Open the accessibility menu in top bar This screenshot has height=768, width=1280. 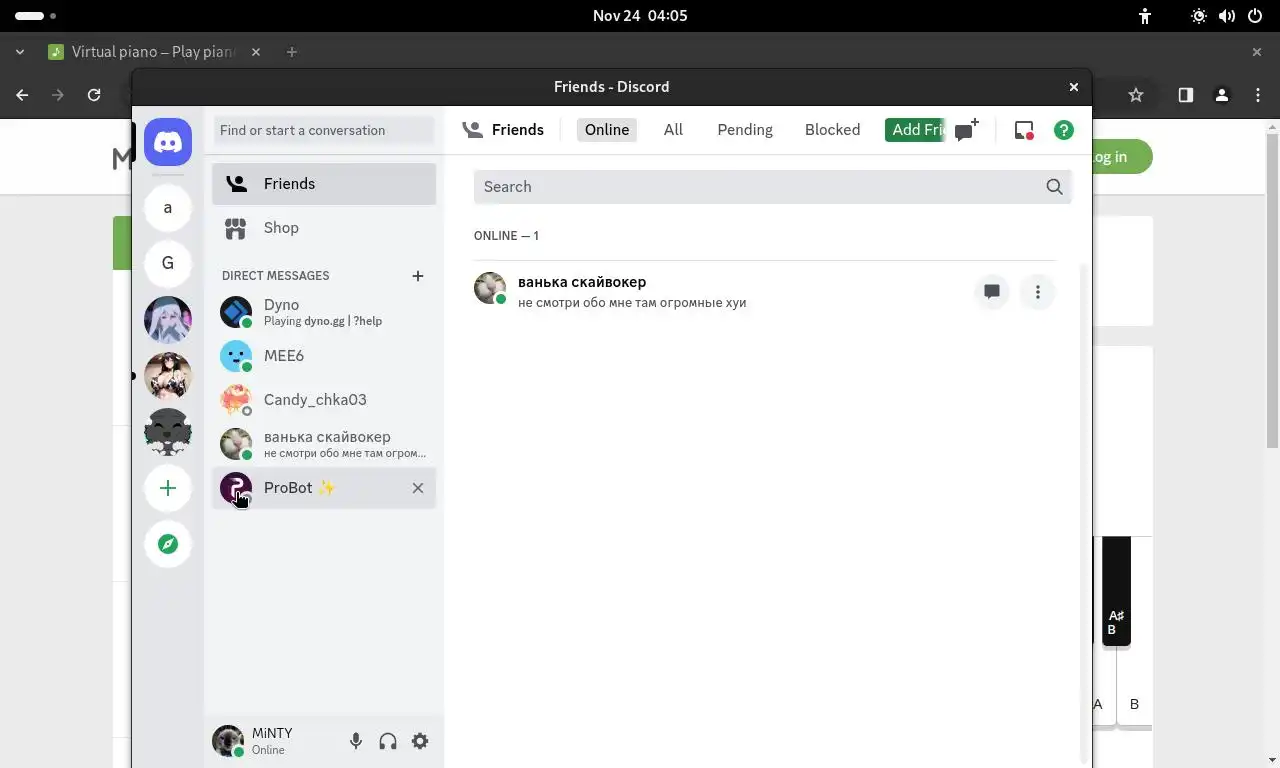click(1145, 16)
